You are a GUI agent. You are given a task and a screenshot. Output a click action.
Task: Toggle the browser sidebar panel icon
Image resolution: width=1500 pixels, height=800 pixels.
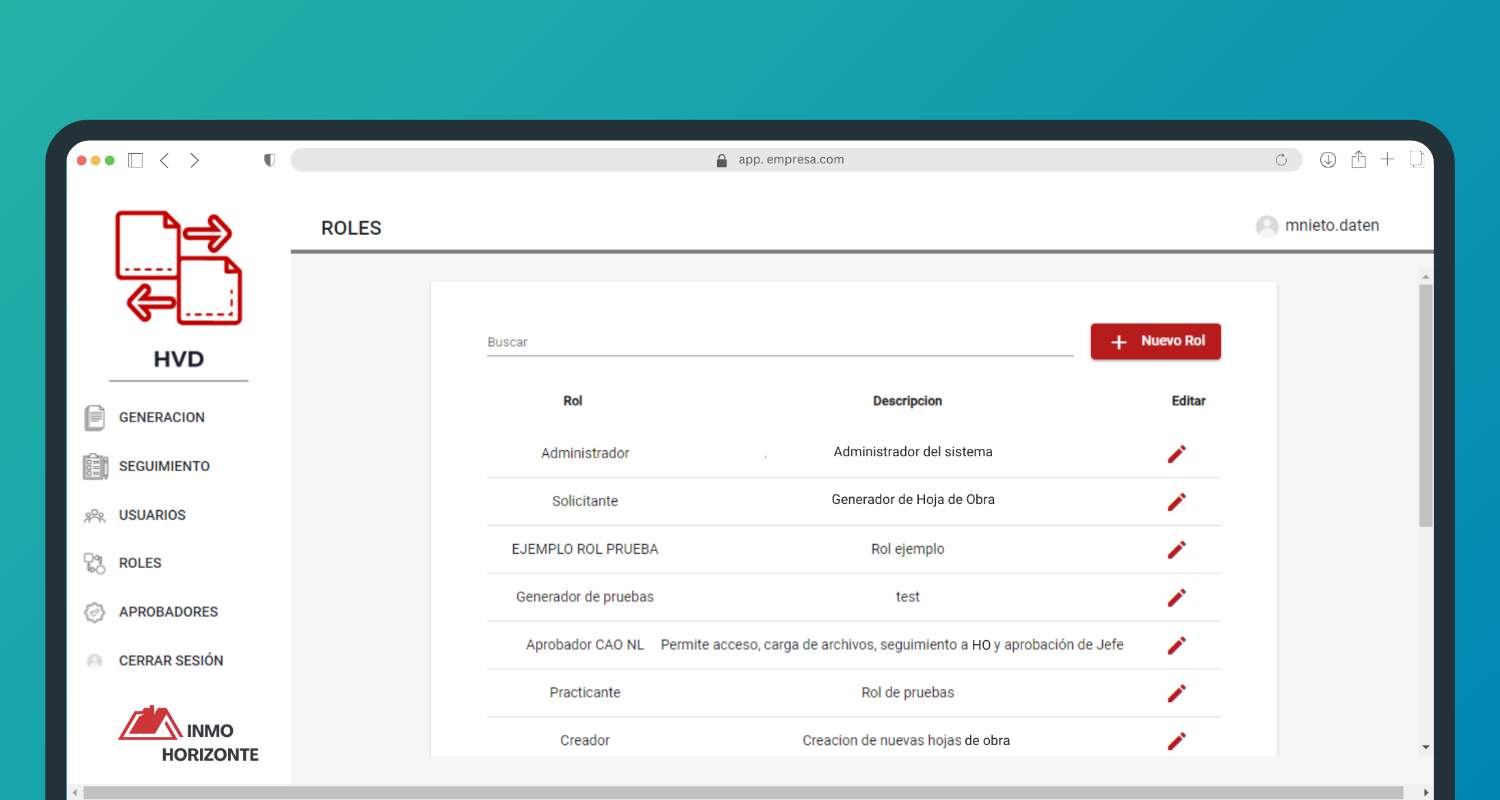(136, 160)
